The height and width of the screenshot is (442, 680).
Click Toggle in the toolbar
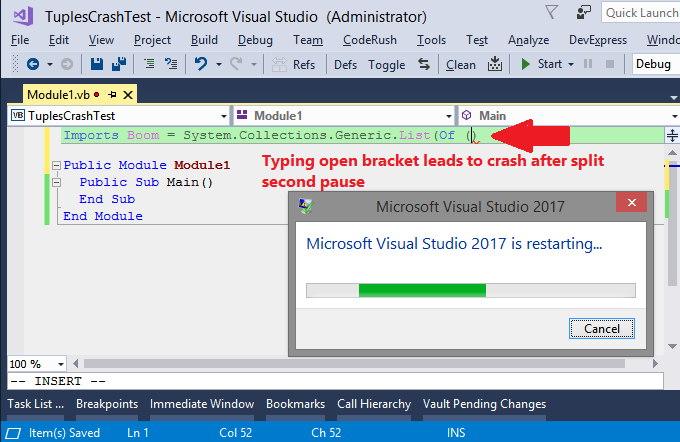[386, 65]
